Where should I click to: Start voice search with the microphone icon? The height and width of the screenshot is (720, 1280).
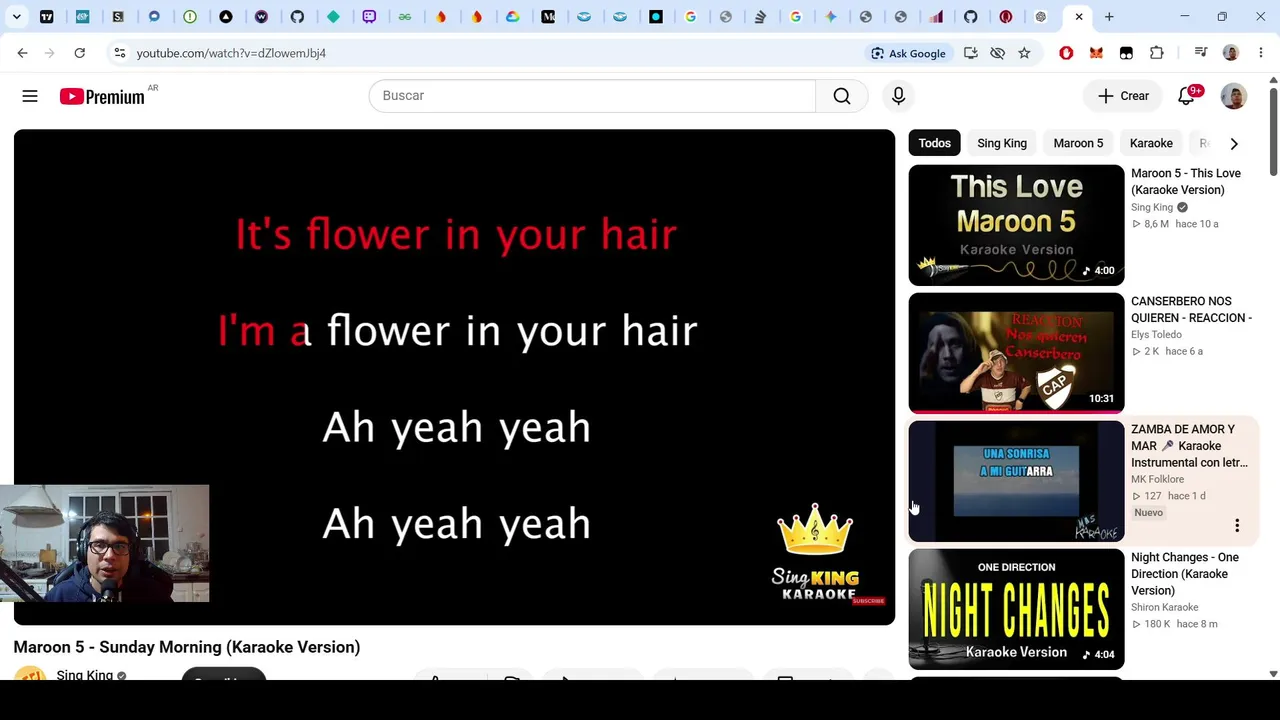point(898,96)
